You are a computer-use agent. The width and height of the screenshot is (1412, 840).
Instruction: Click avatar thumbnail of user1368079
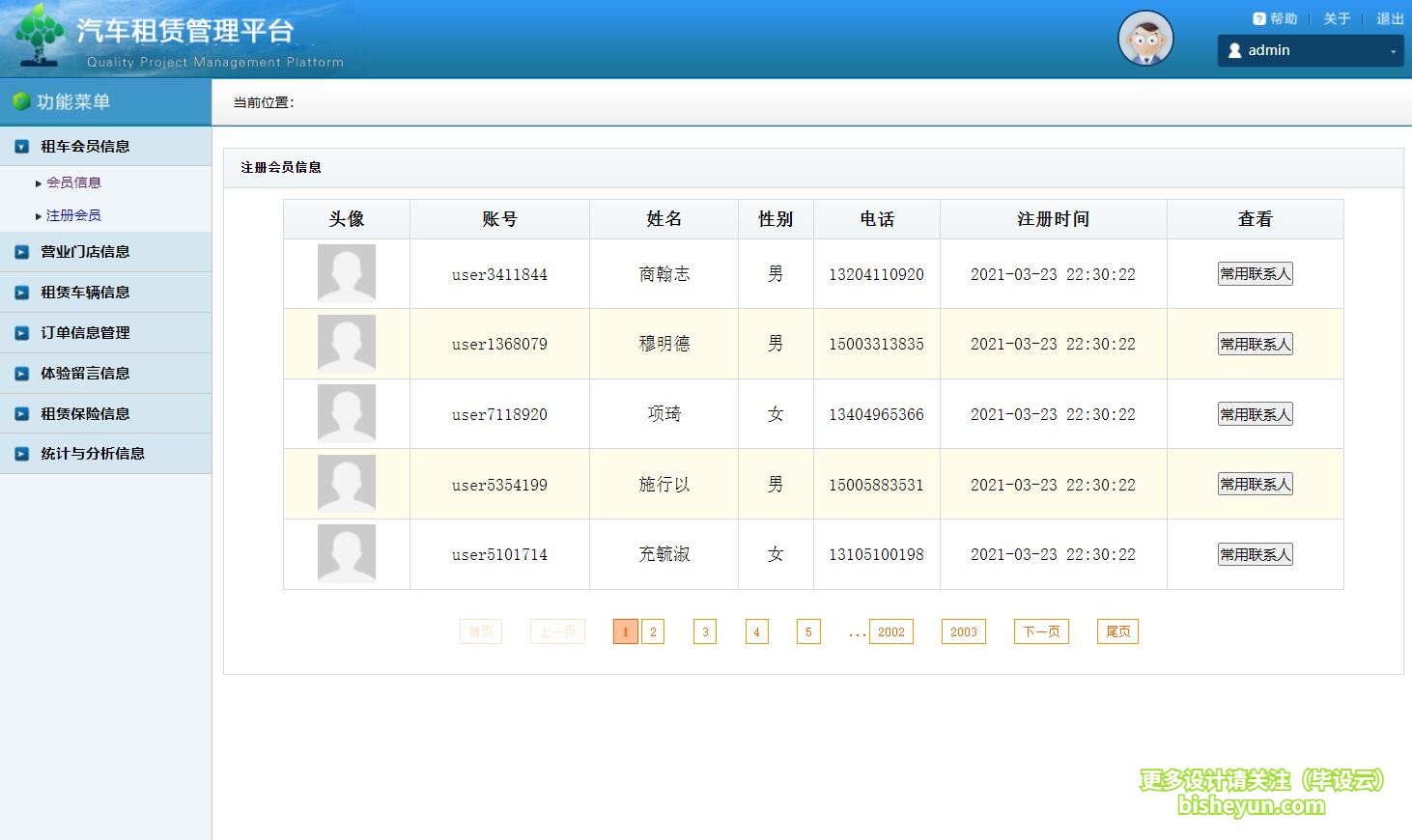coord(346,344)
